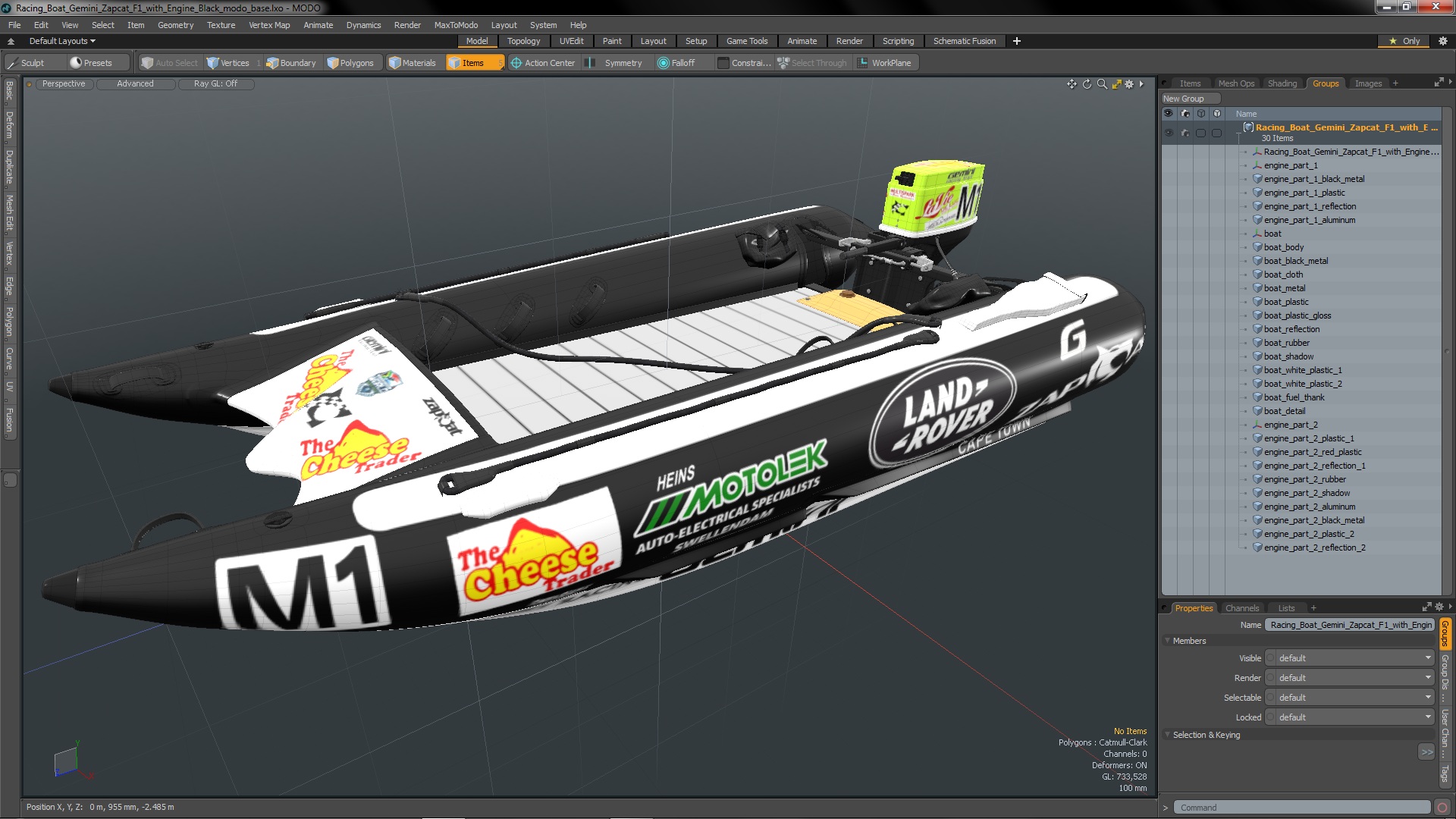Open the Geometry menu

pyautogui.click(x=175, y=25)
